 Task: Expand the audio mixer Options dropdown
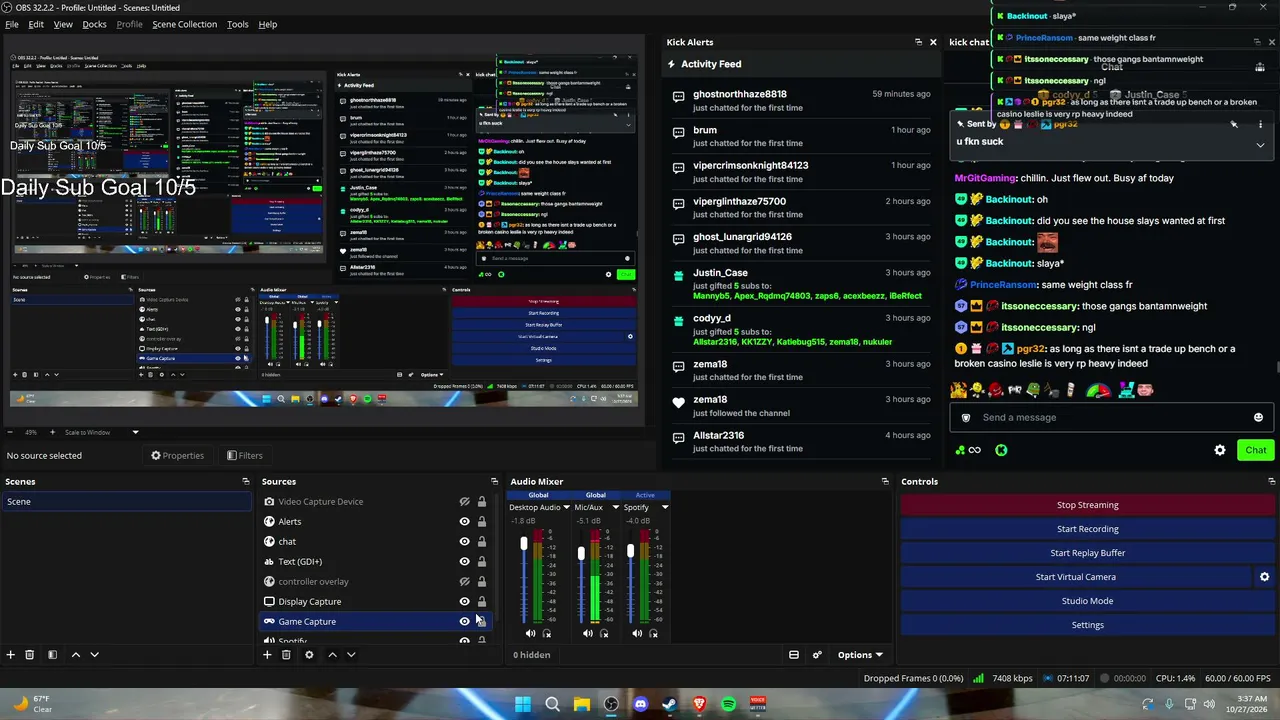(860, 655)
